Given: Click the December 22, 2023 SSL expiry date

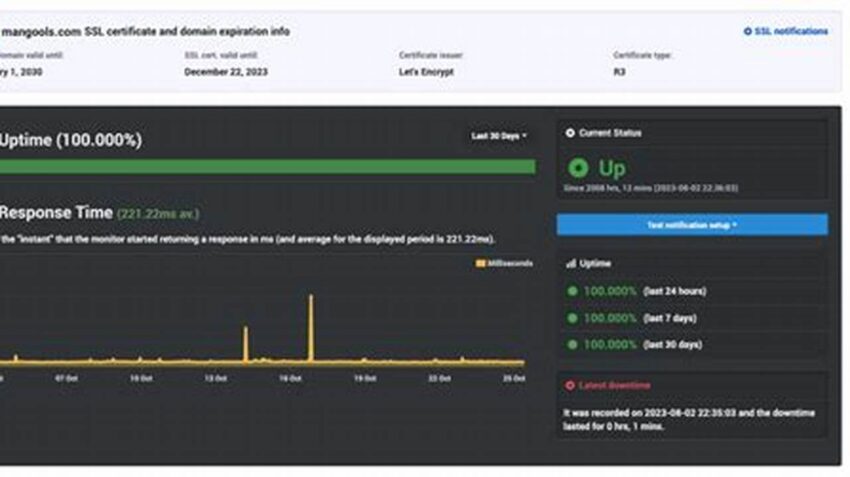Looking at the screenshot, I should [226, 72].
